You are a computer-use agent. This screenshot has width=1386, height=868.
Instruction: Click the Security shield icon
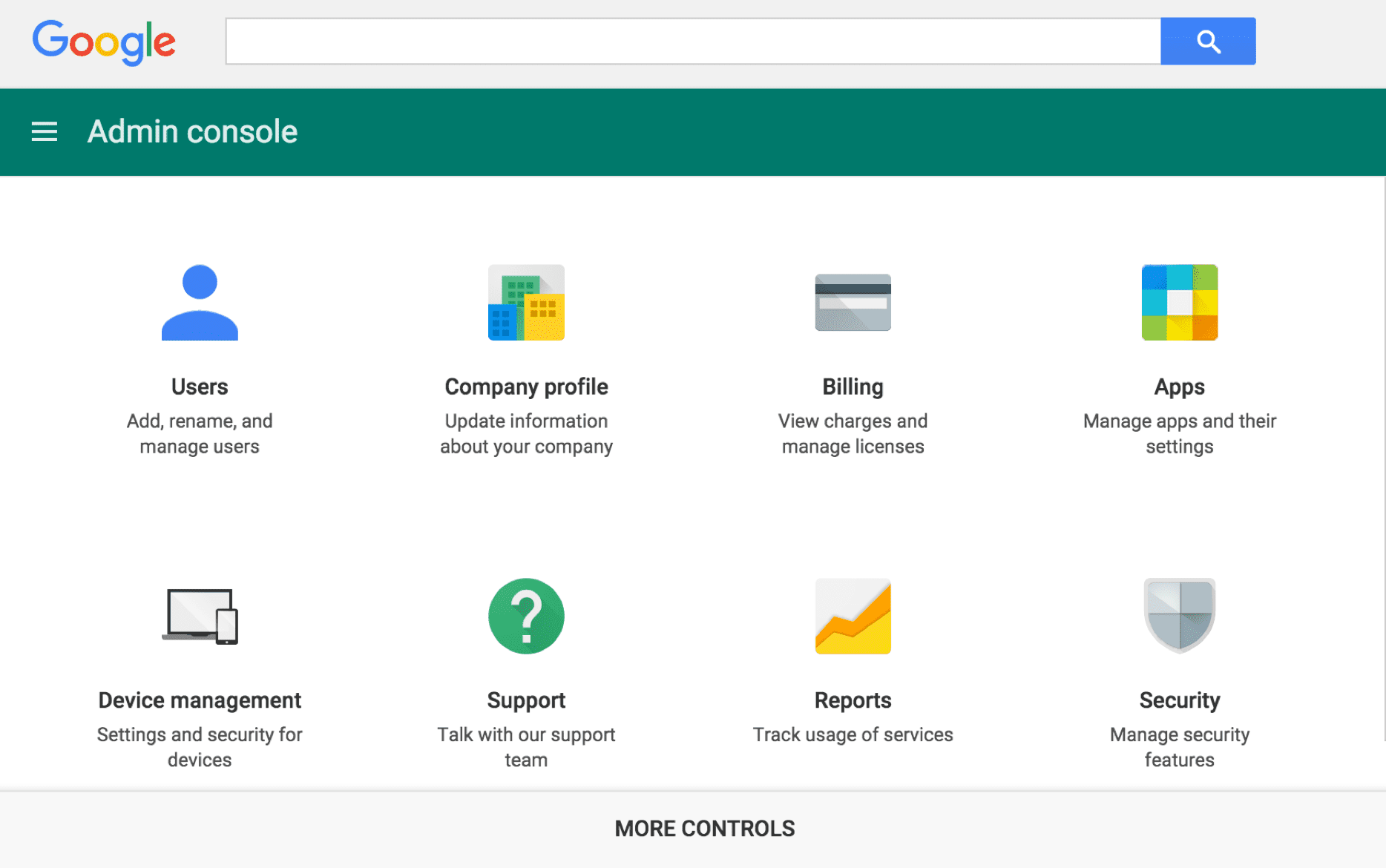pyautogui.click(x=1179, y=617)
